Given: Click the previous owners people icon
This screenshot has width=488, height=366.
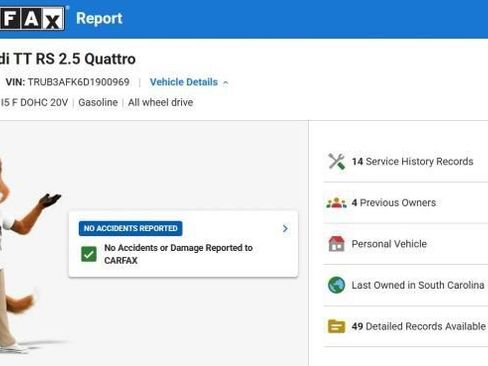Looking at the screenshot, I should 336,203.
